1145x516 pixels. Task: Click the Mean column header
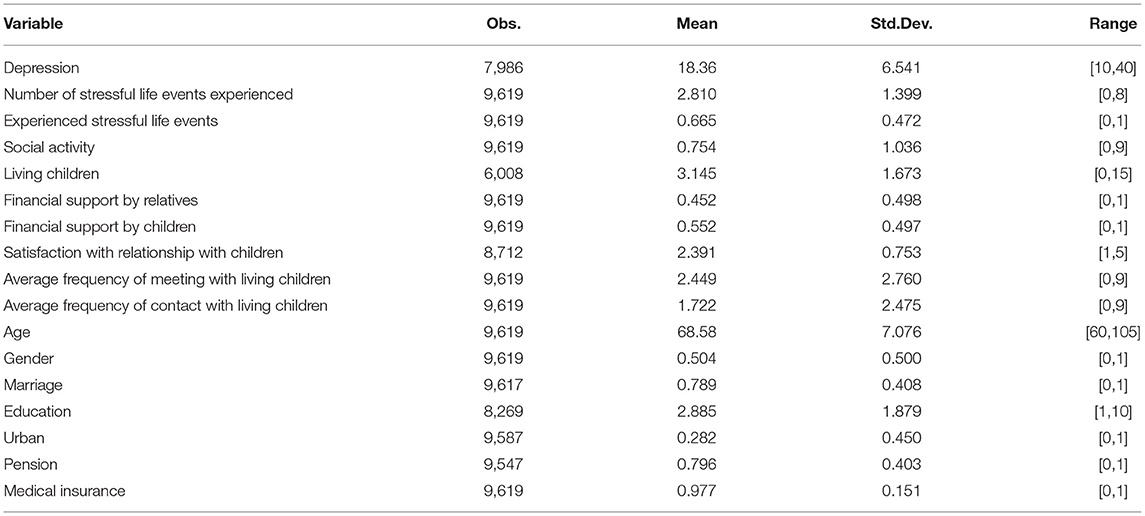coord(697,24)
